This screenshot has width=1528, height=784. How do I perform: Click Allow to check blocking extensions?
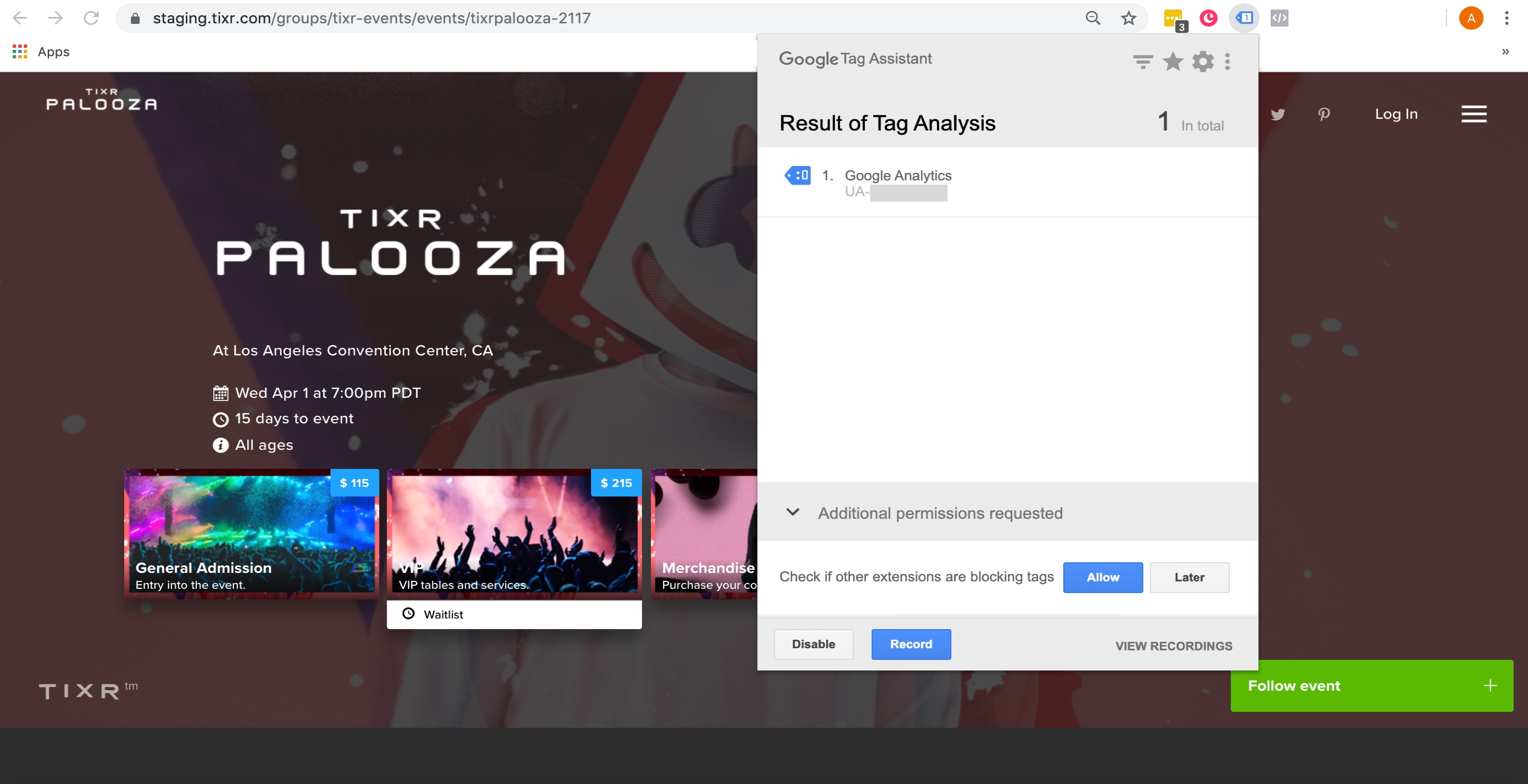click(x=1102, y=577)
